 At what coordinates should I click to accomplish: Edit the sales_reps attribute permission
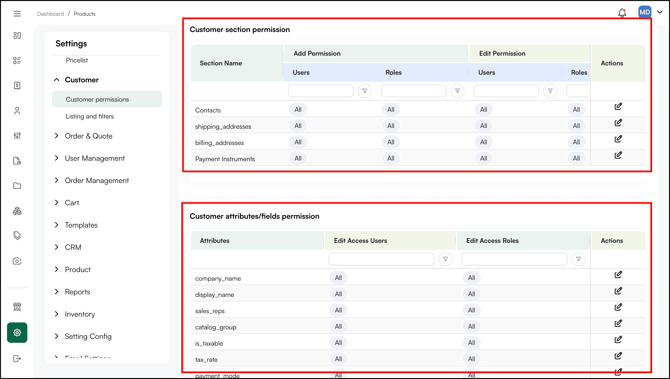(618, 307)
